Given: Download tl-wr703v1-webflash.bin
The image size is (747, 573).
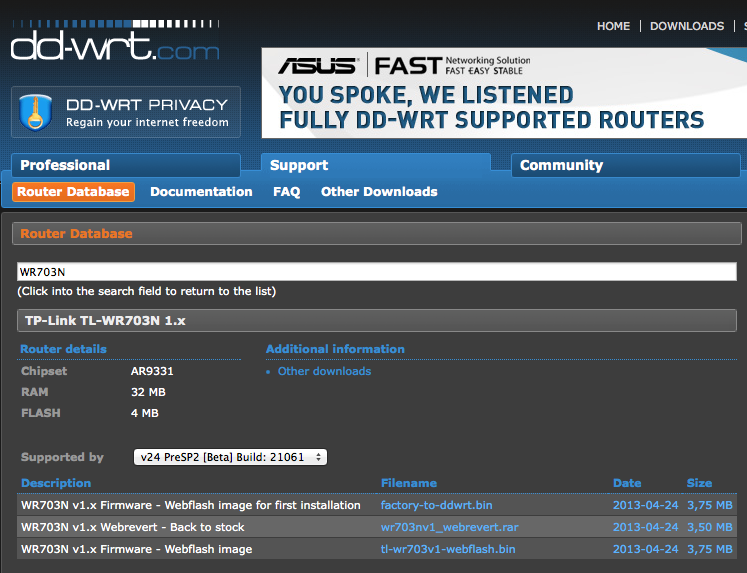Looking at the screenshot, I should click(448, 549).
